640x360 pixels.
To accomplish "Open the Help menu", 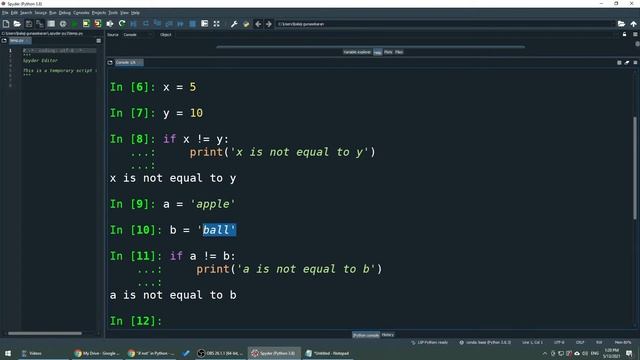I will click(x=136, y=13).
